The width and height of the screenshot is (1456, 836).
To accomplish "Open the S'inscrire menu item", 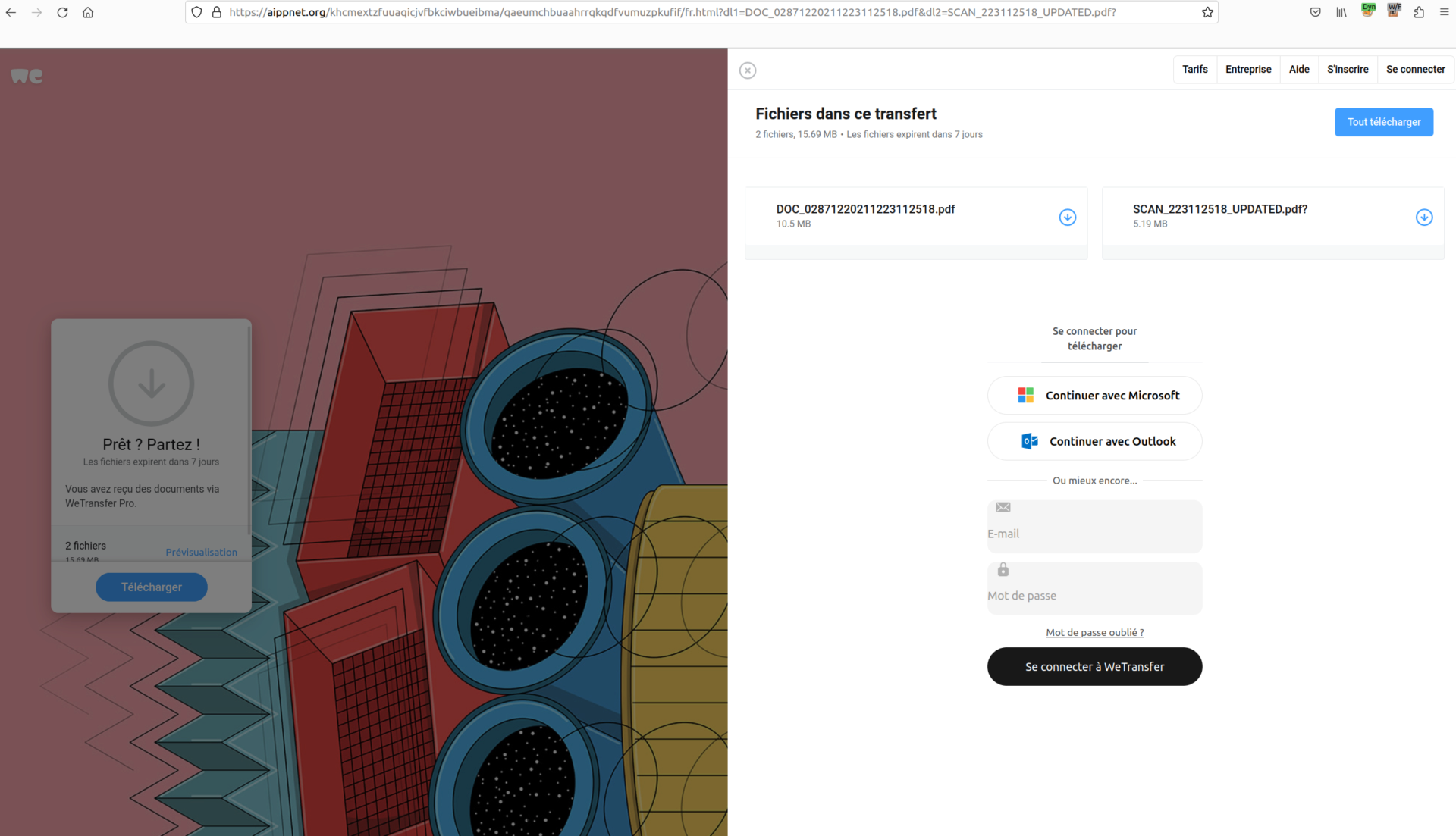I will pos(1348,69).
